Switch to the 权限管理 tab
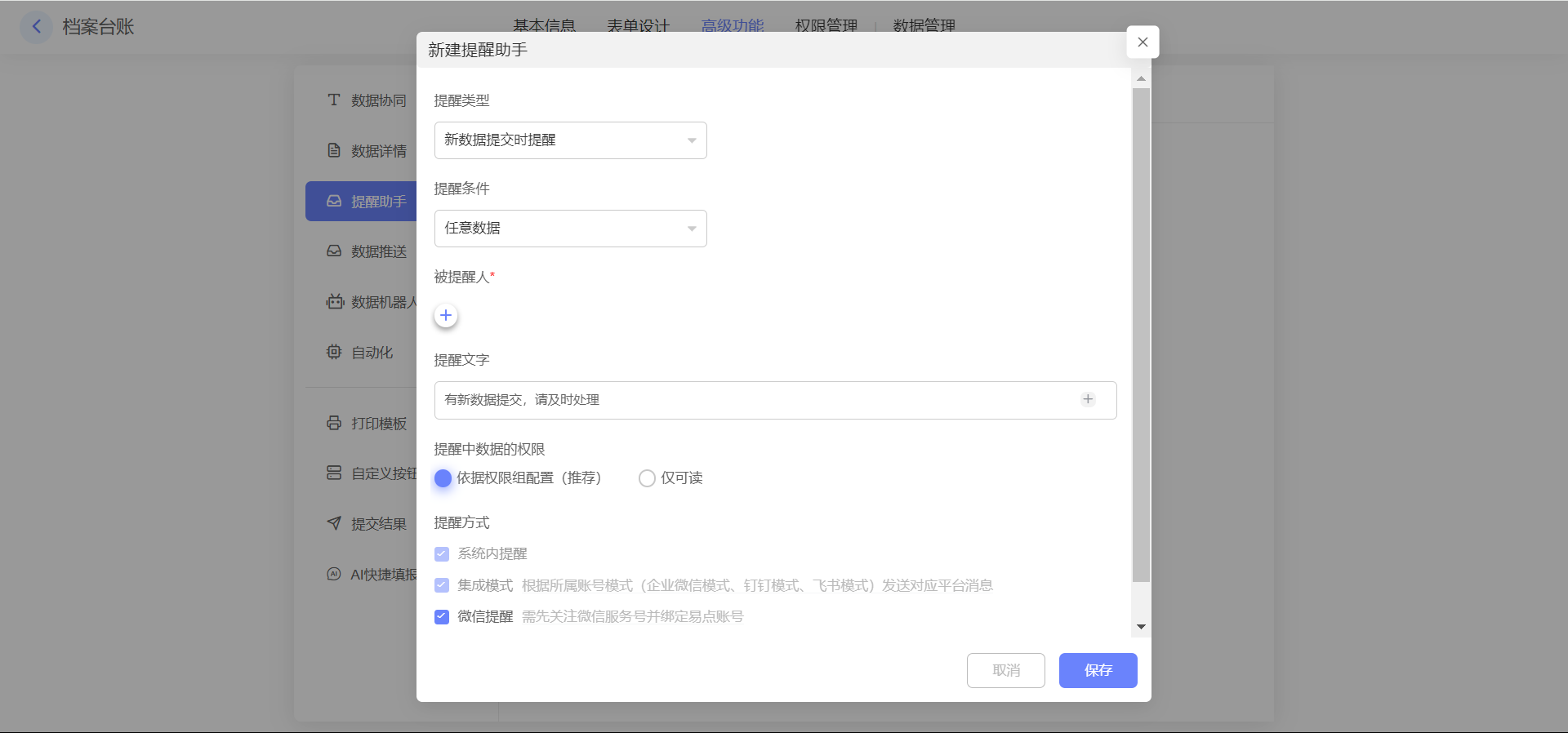 (x=826, y=25)
